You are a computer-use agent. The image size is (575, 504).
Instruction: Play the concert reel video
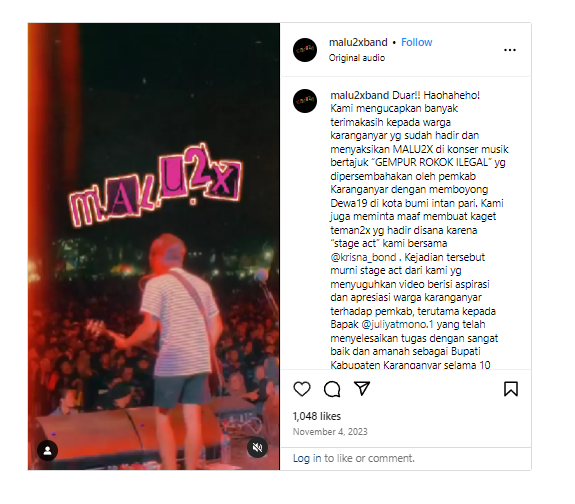point(154,246)
